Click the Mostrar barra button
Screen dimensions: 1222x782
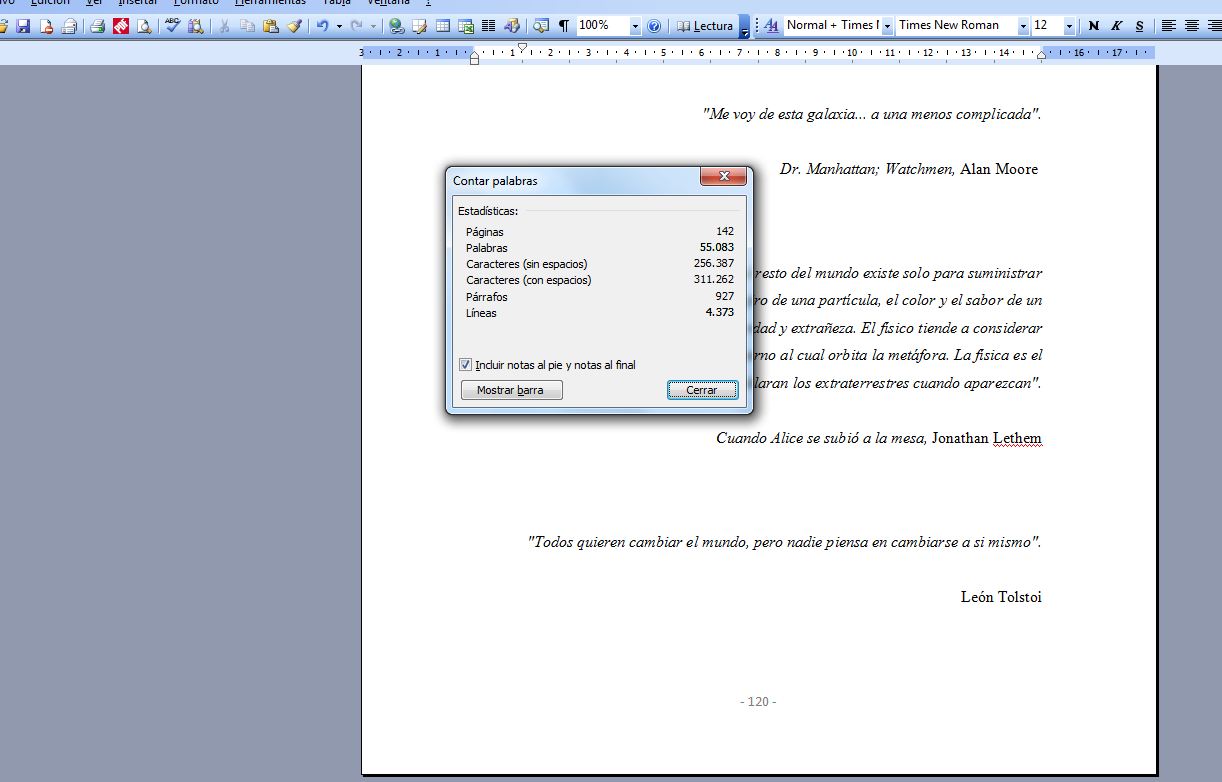click(x=511, y=390)
